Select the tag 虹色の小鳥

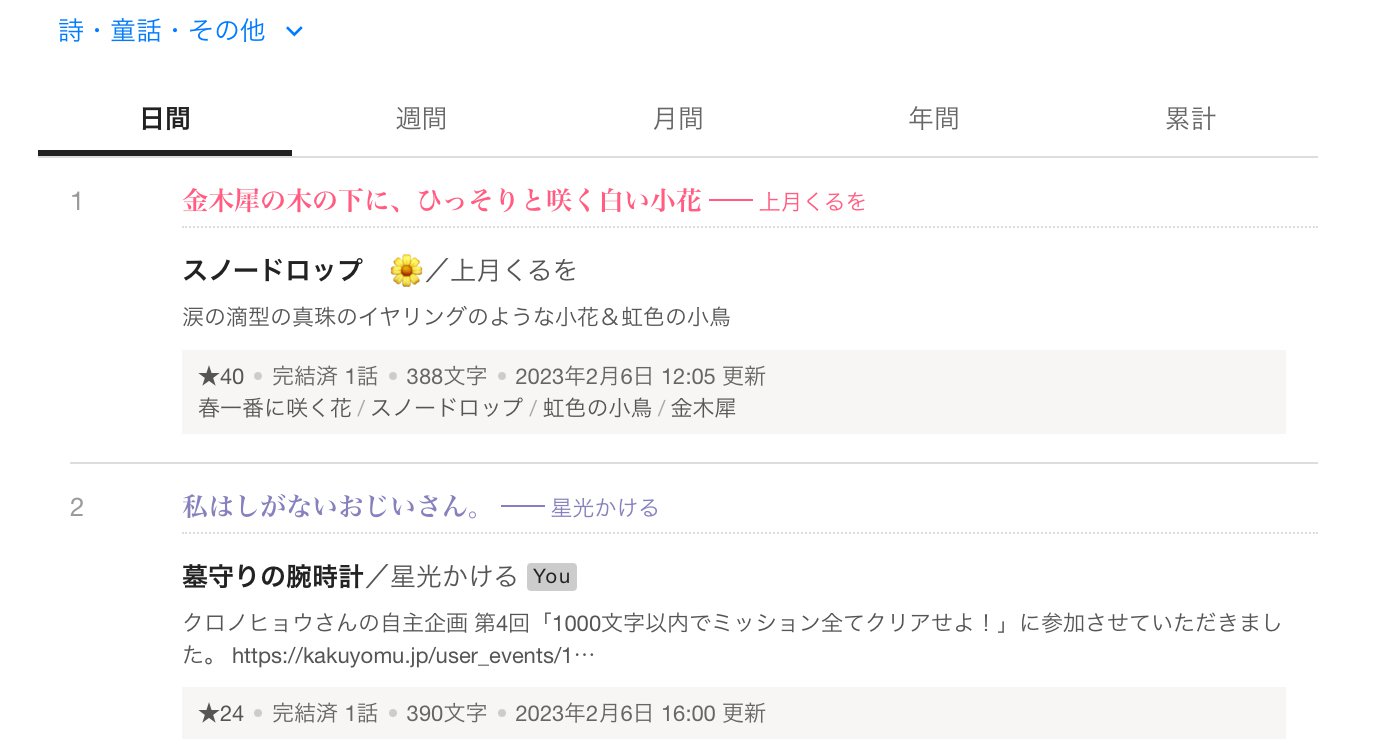[597, 408]
